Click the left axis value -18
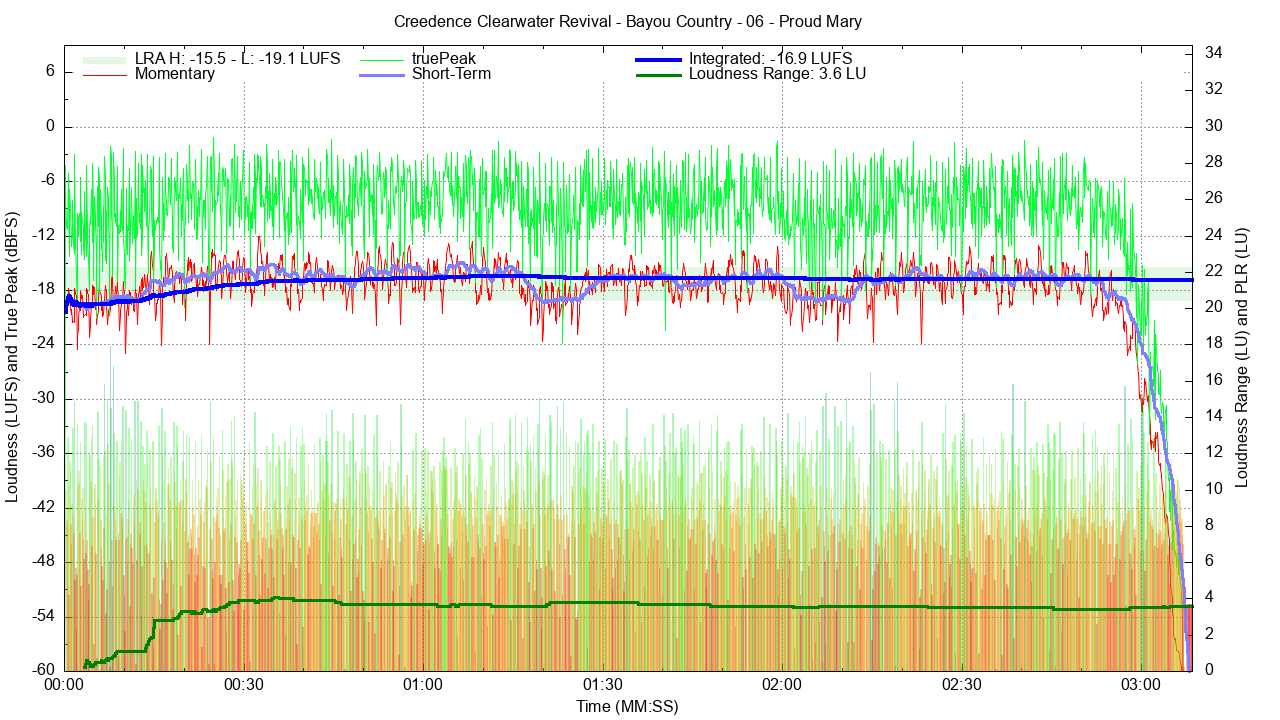The width and height of the screenshot is (1280, 720). (x=45, y=289)
